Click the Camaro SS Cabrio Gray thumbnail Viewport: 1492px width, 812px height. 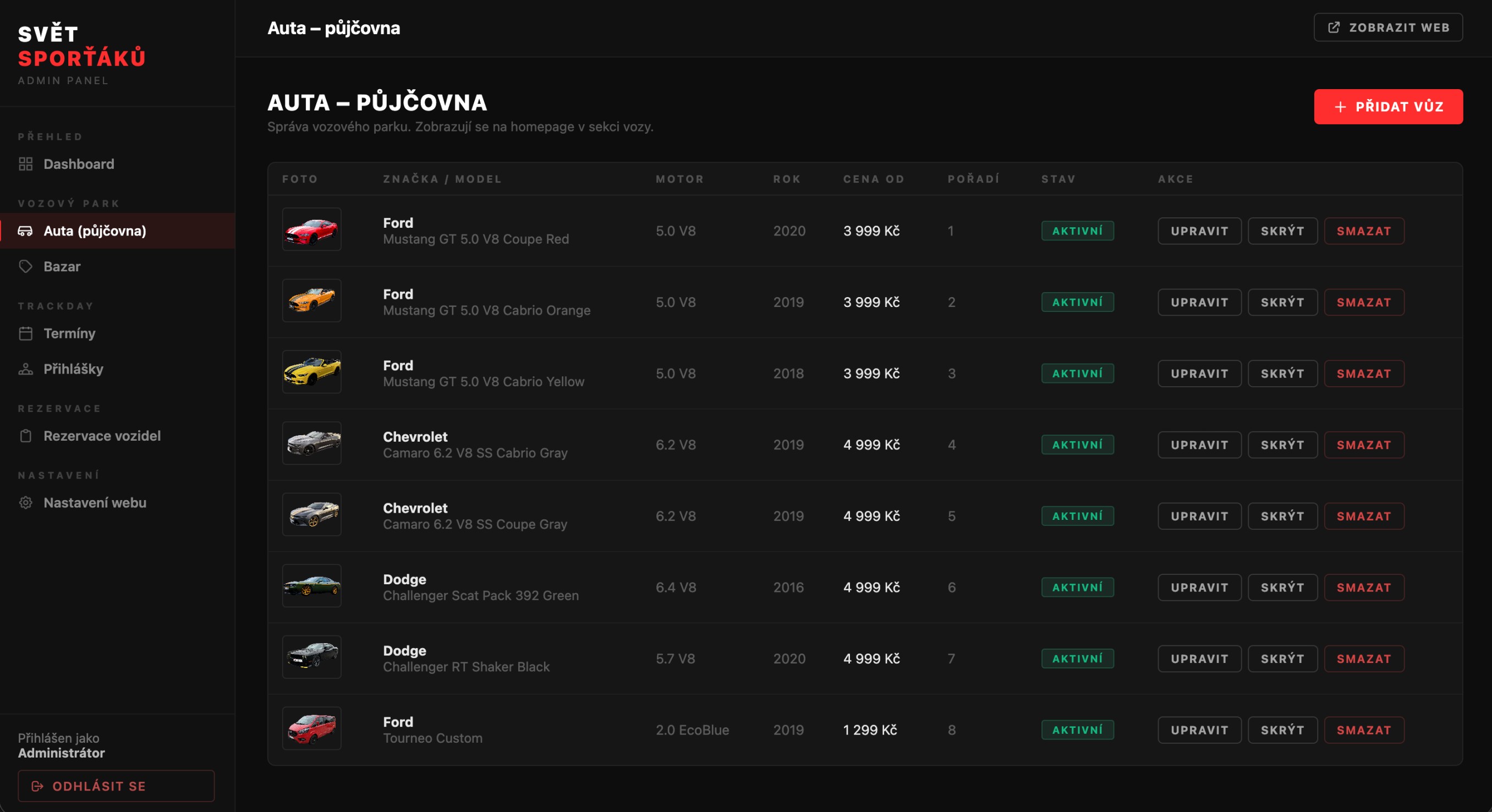click(311, 443)
